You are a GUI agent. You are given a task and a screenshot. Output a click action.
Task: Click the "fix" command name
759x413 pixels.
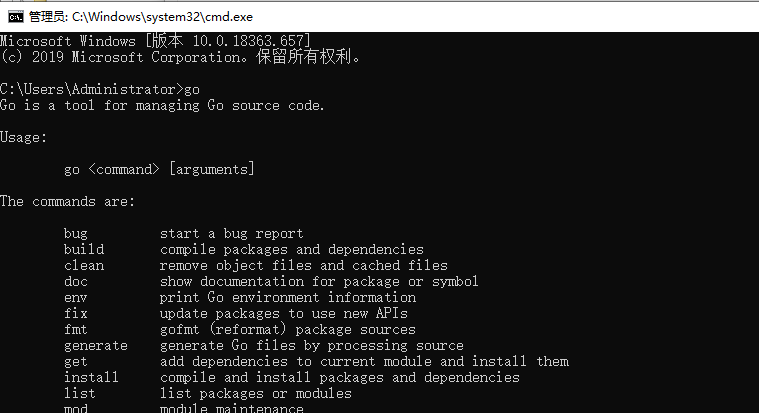click(76, 313)
